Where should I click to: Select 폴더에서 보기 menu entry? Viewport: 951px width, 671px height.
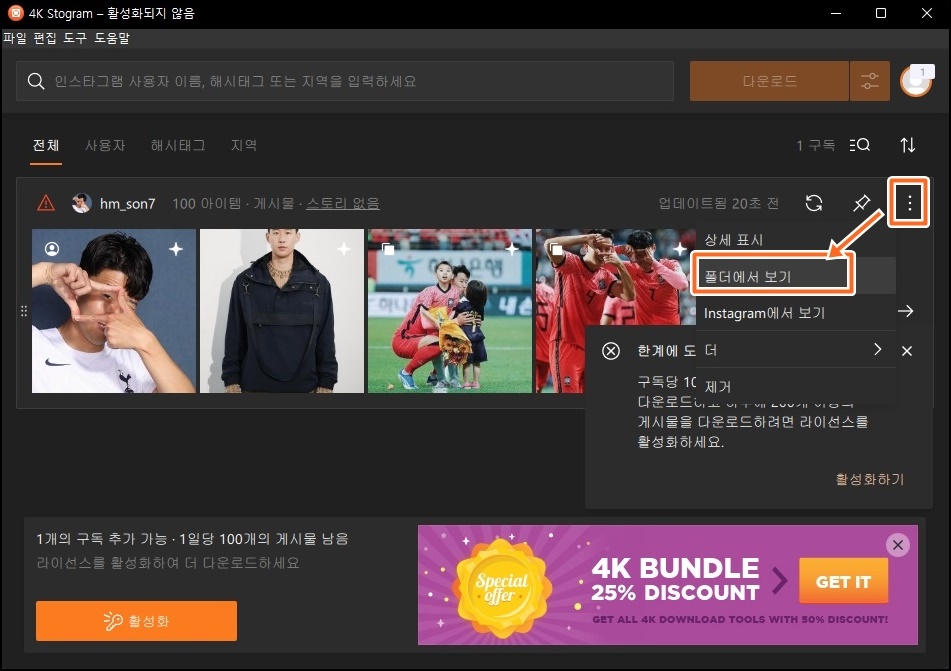796,276
